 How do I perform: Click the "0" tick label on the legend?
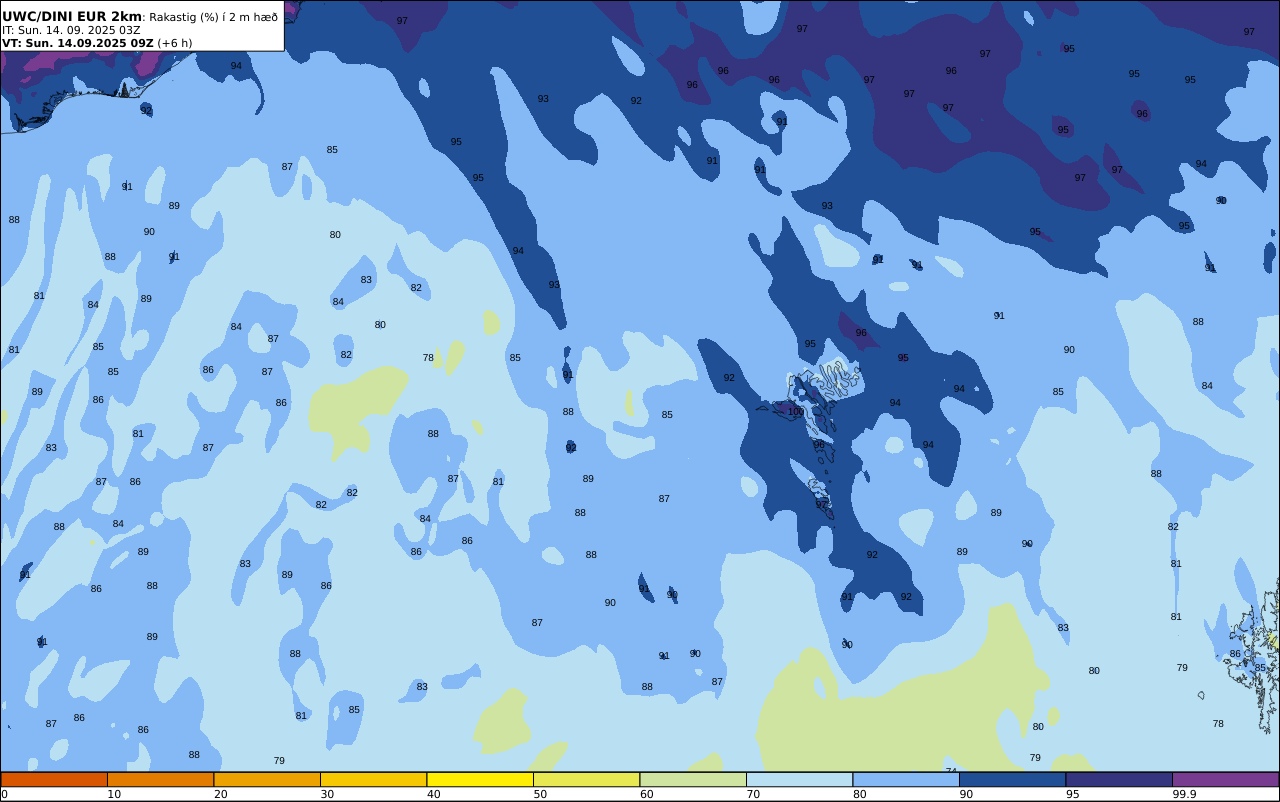point(4,794)
